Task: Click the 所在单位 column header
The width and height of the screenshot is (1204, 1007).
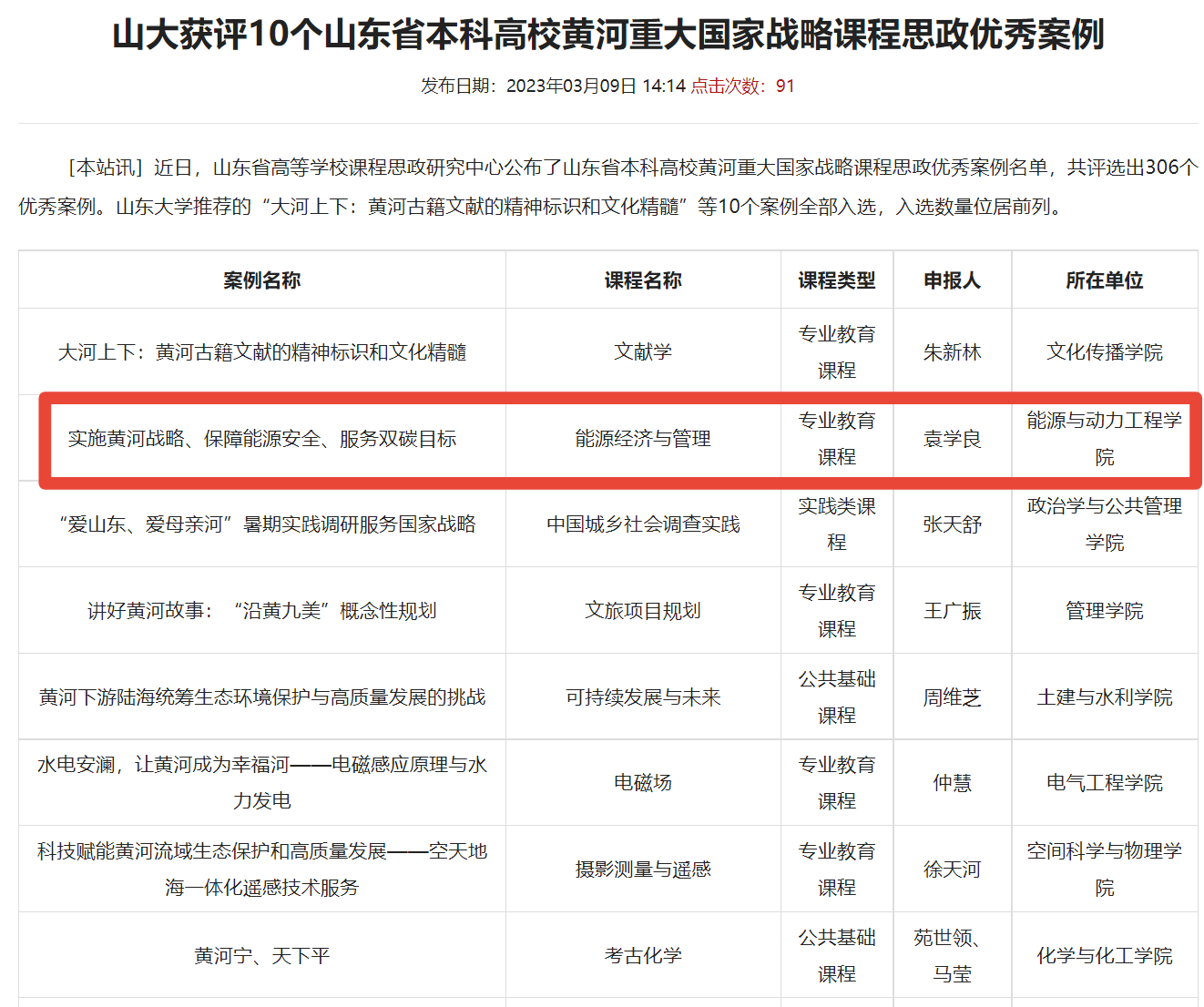Action: (1105, 280)
